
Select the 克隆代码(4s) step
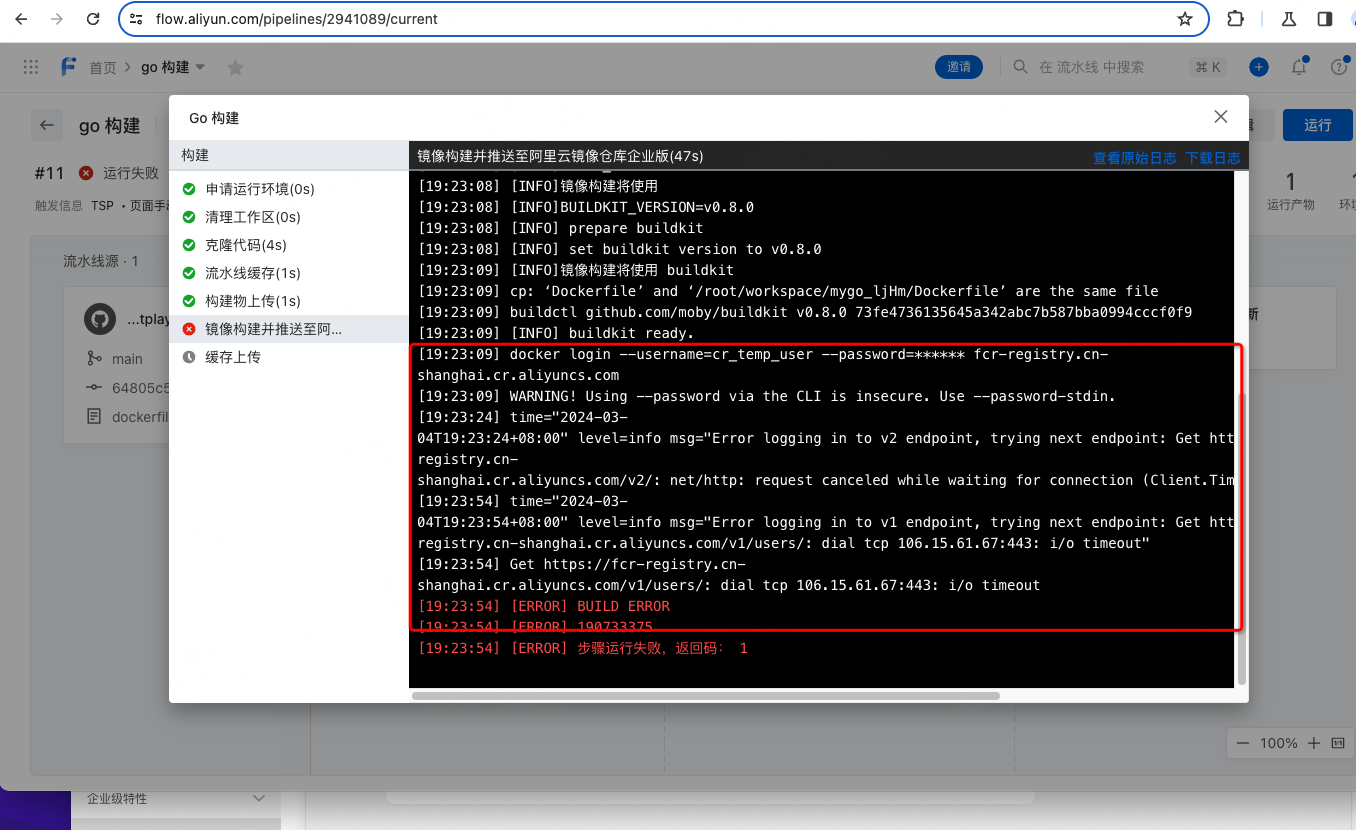pos(289,245)
